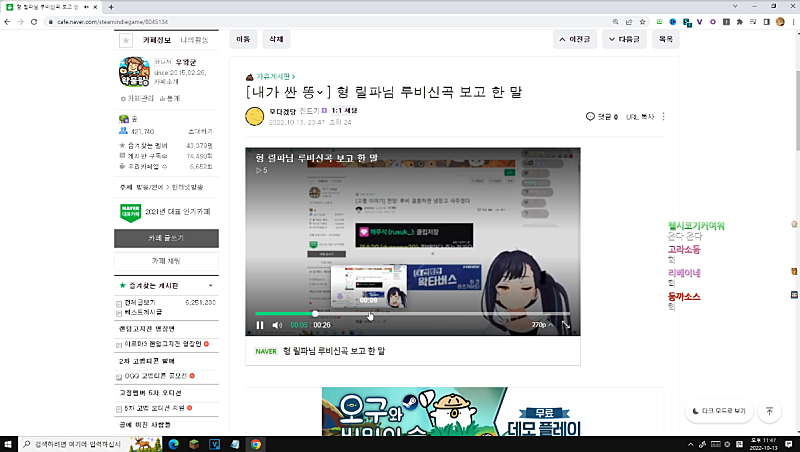This screenshot has height=452, width=800.
Task: Open Minecraft block icon on taskbar
Action: (x=194, y=444)
